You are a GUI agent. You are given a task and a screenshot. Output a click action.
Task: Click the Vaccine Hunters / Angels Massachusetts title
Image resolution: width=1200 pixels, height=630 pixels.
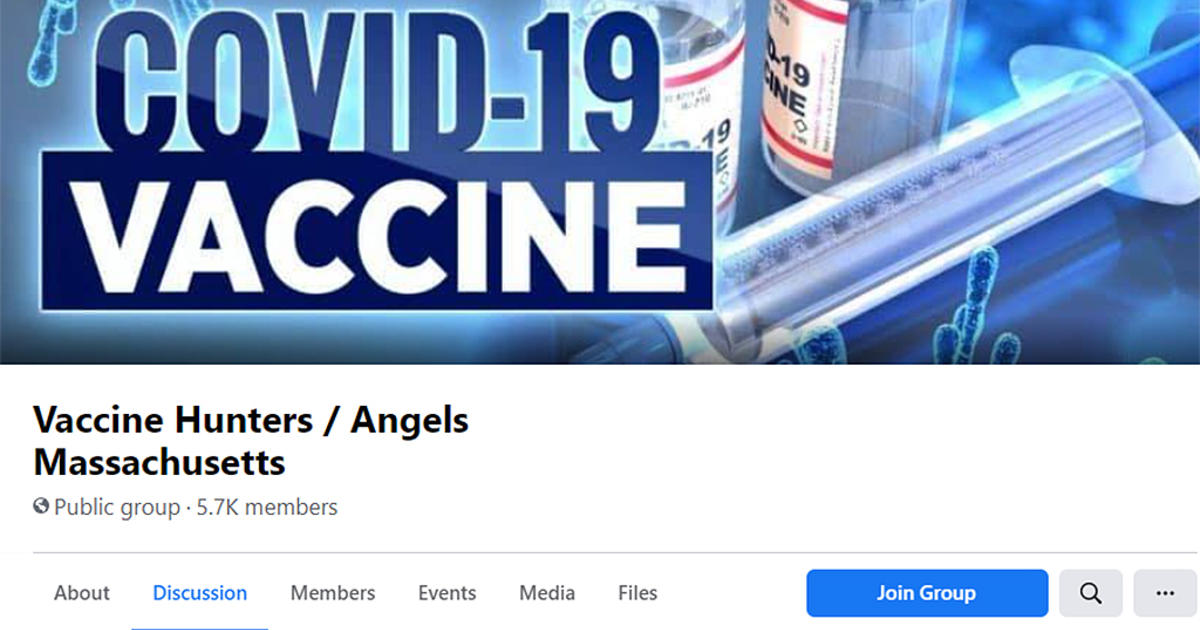pos(251,441)
